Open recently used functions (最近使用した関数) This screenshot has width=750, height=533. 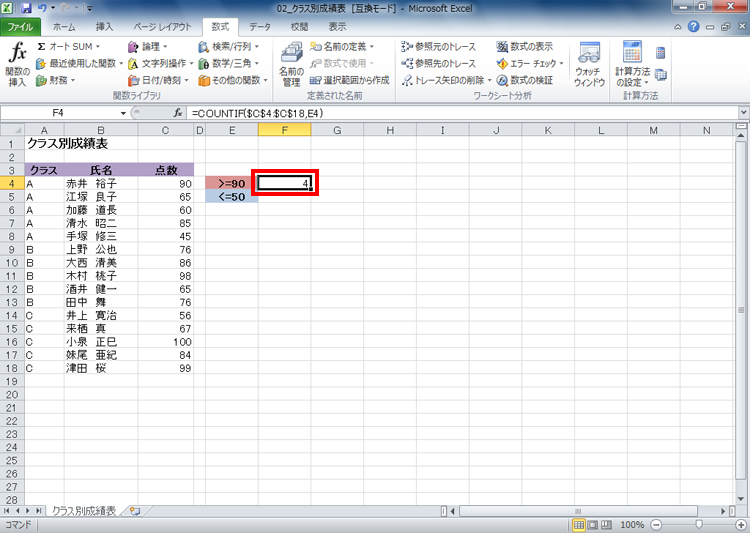[79, 63]
